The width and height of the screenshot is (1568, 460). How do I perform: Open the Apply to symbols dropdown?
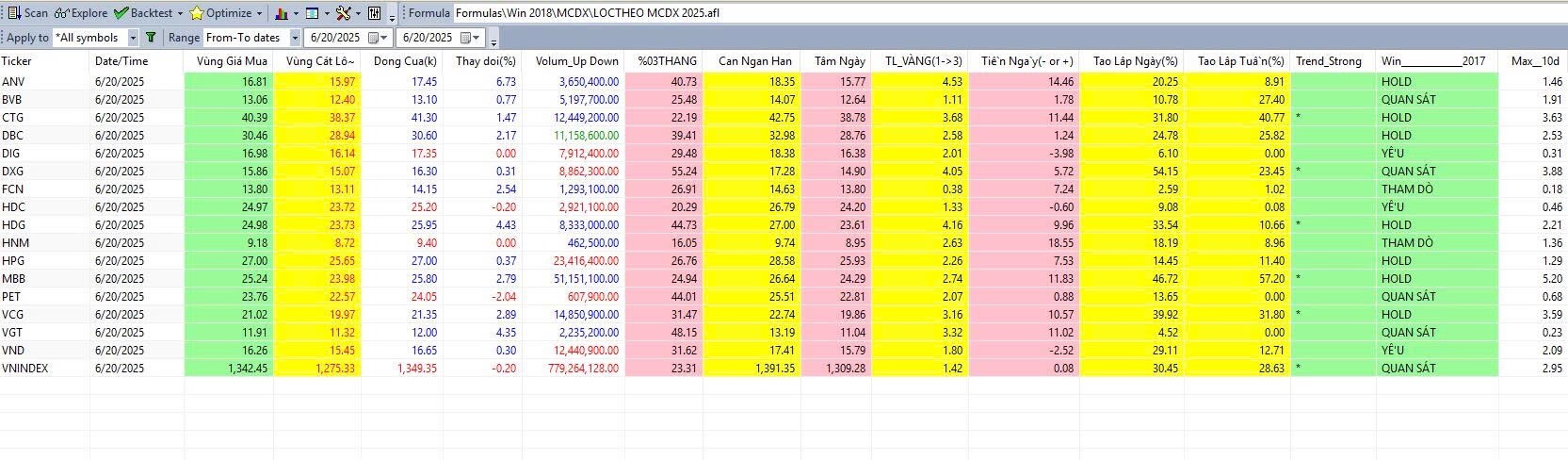pyautogui.click(x=132, y=38)
